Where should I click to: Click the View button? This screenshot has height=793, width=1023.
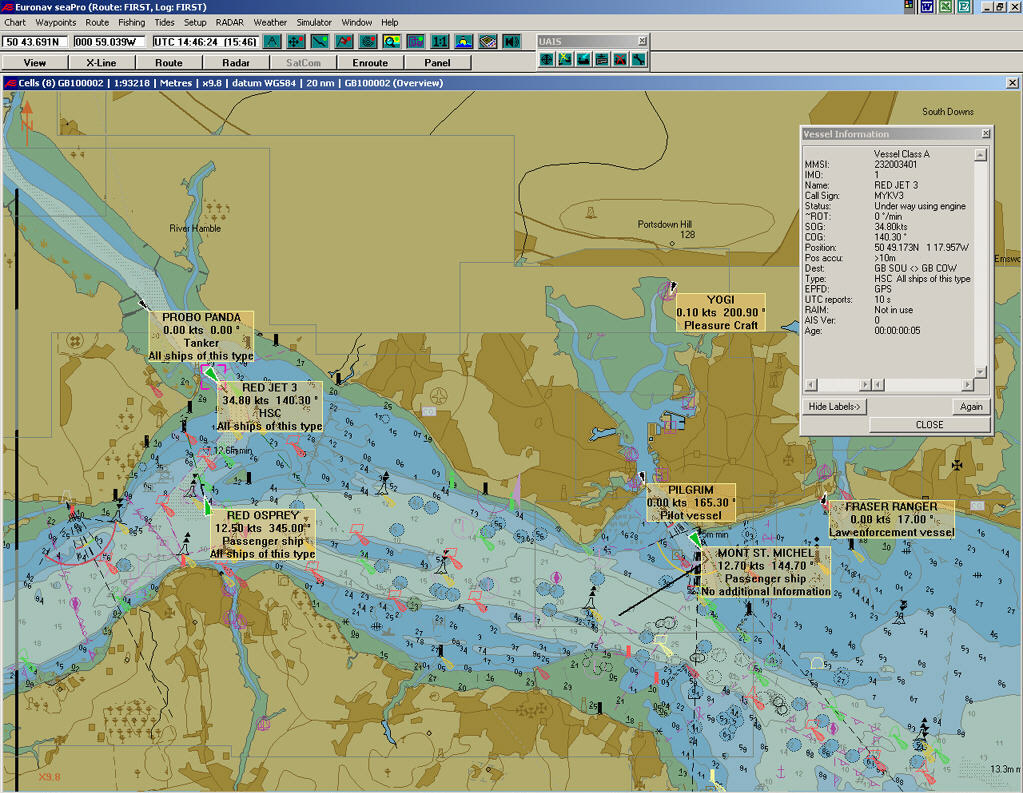35,63
